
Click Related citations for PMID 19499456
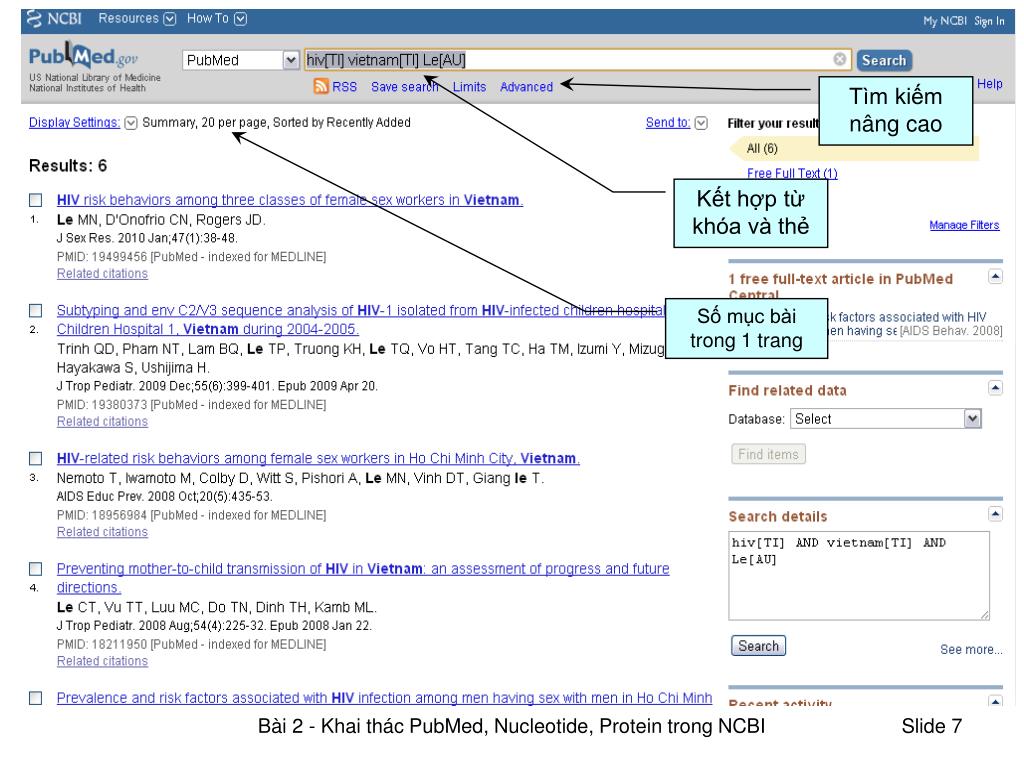click(102, 274)
